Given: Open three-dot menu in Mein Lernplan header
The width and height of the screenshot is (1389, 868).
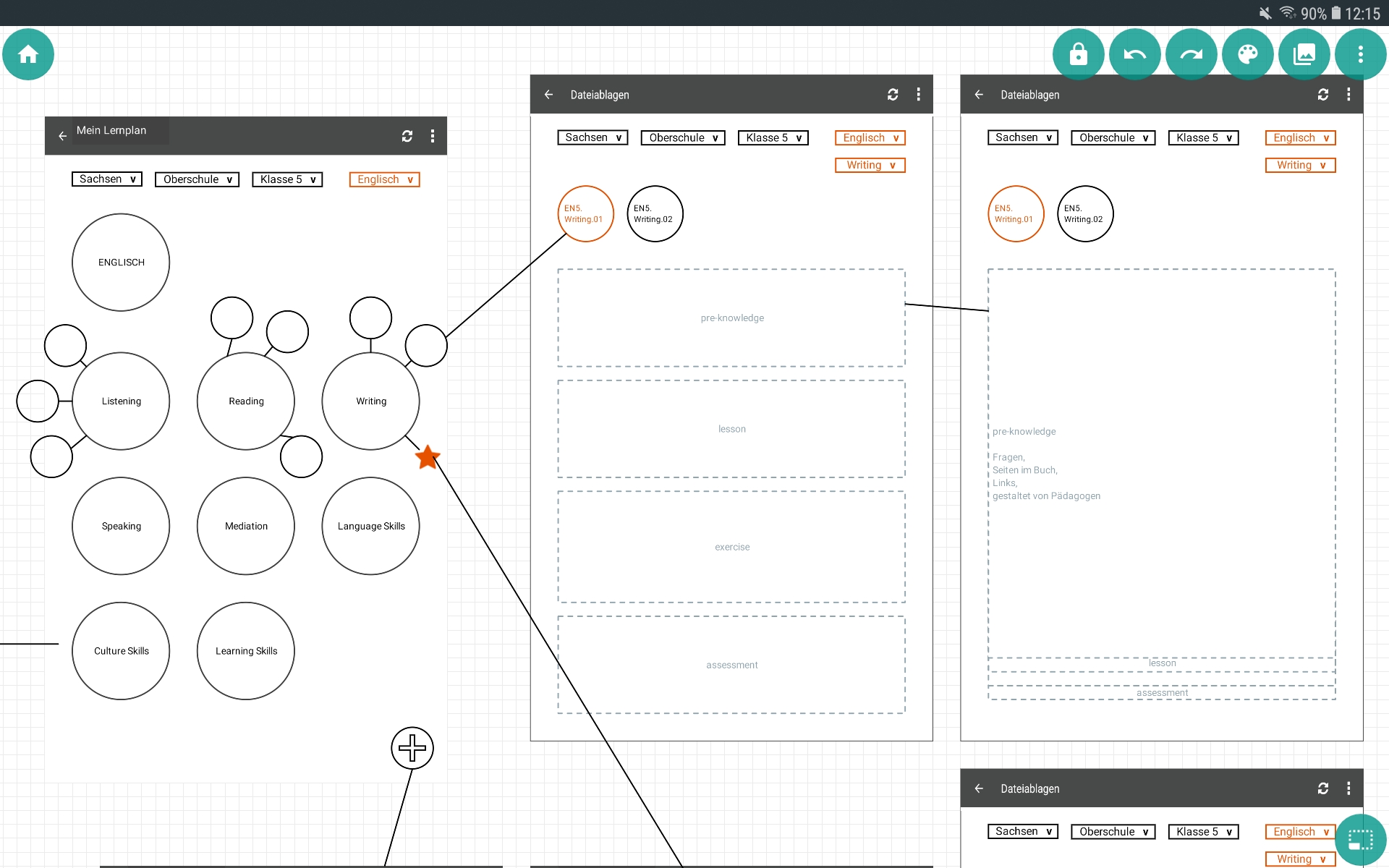Looking at the screenshot, I should pos(433,136).
